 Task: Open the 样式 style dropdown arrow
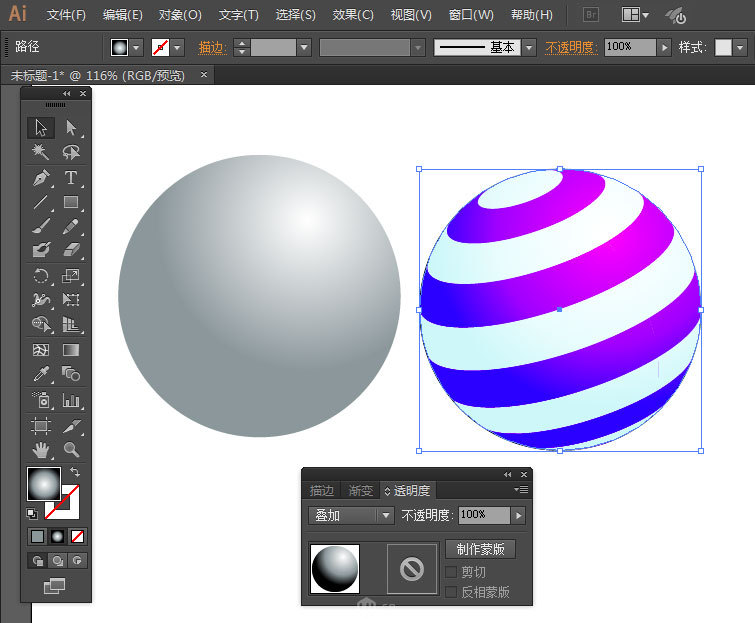[x=740, y=48]
